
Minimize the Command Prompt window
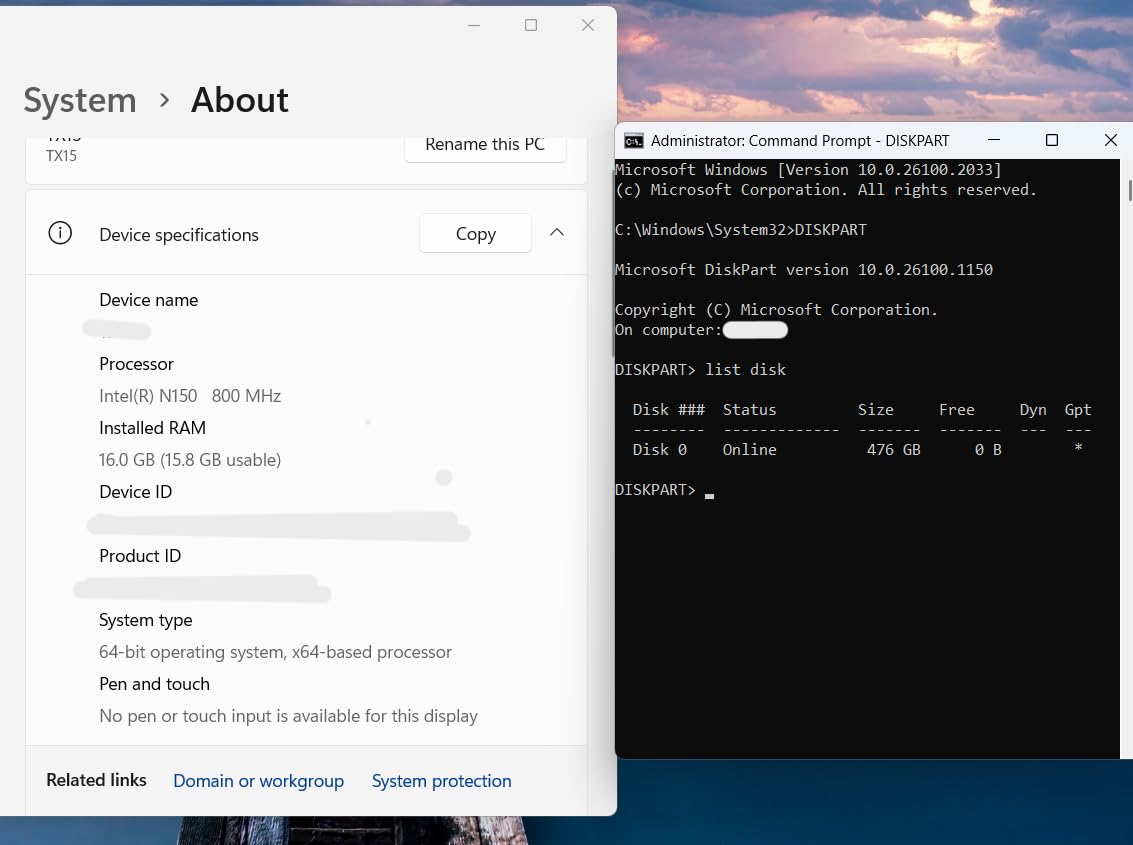click(994, 140)
